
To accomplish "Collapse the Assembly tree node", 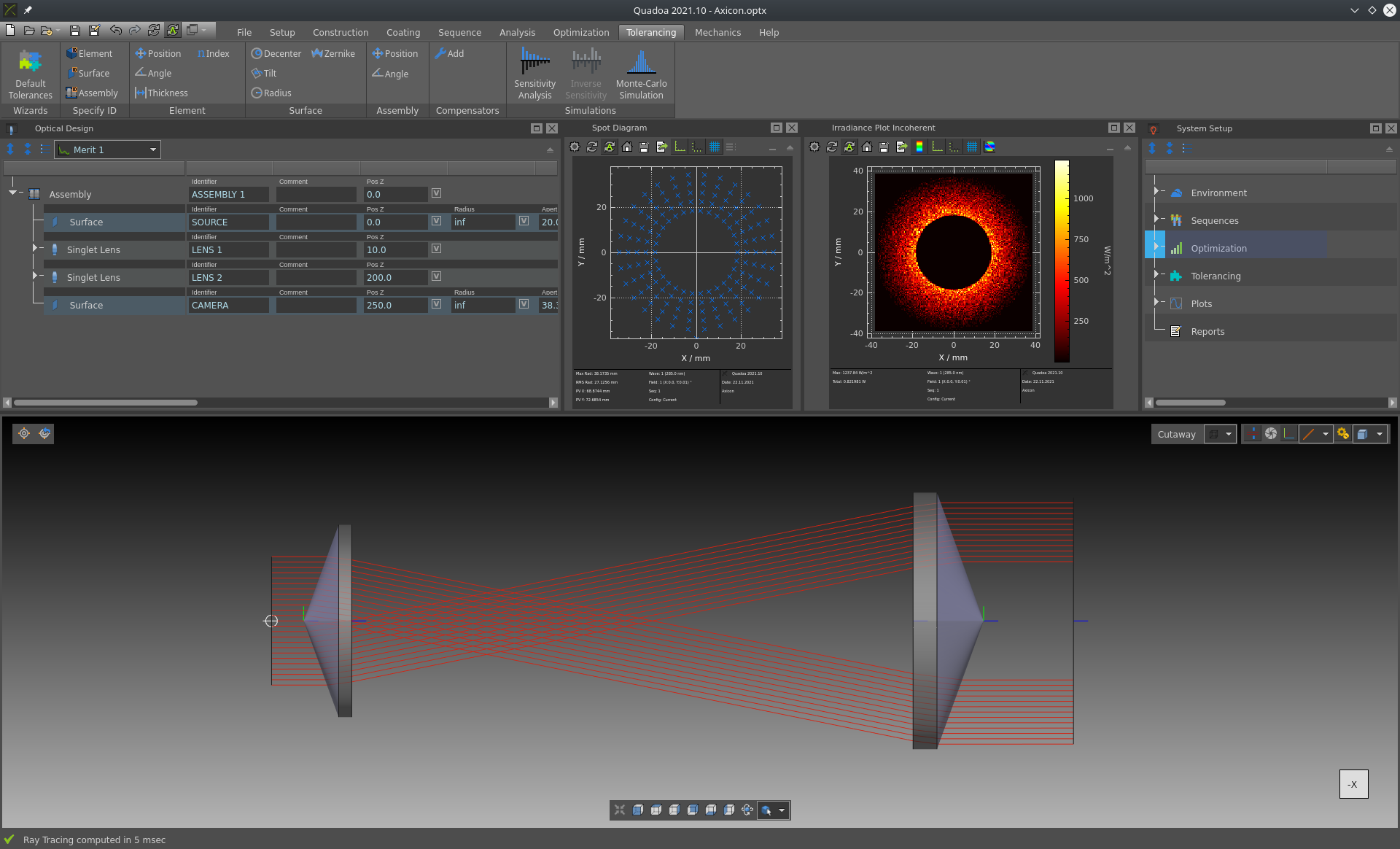I will (x=12, y=193).
